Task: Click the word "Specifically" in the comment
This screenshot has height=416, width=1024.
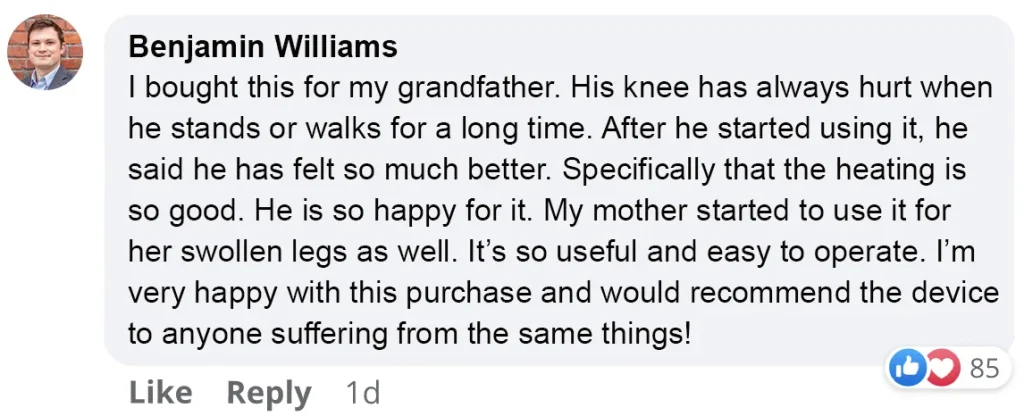Action: (595, 170)
